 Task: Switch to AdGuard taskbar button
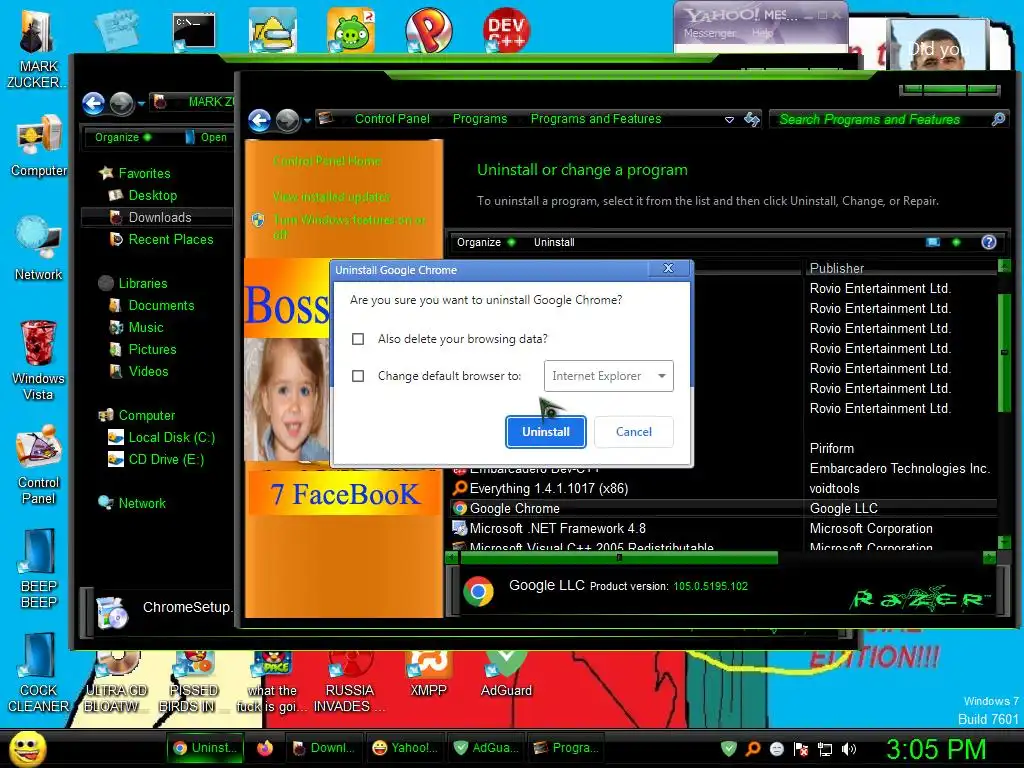(487, 748)
